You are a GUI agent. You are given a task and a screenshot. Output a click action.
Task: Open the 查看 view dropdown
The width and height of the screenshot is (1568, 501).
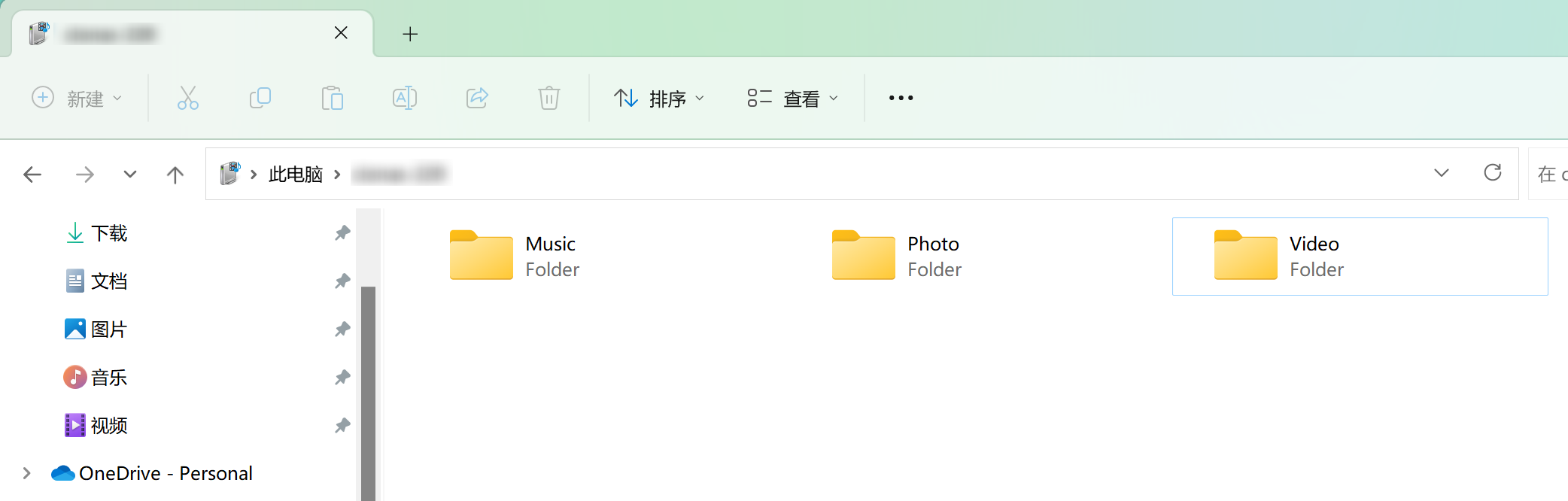pyautogui.click(x=792, y=99)
